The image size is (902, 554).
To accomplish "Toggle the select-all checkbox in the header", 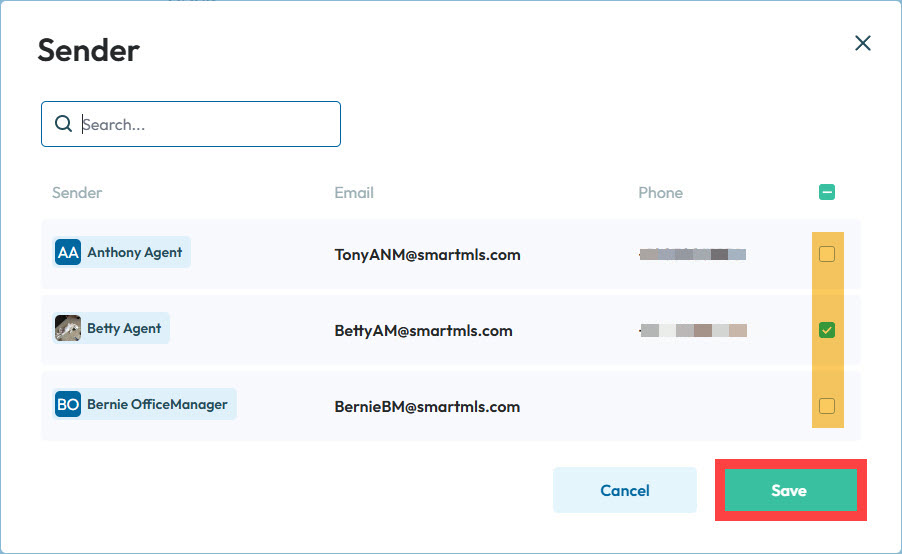I will 827,192.
